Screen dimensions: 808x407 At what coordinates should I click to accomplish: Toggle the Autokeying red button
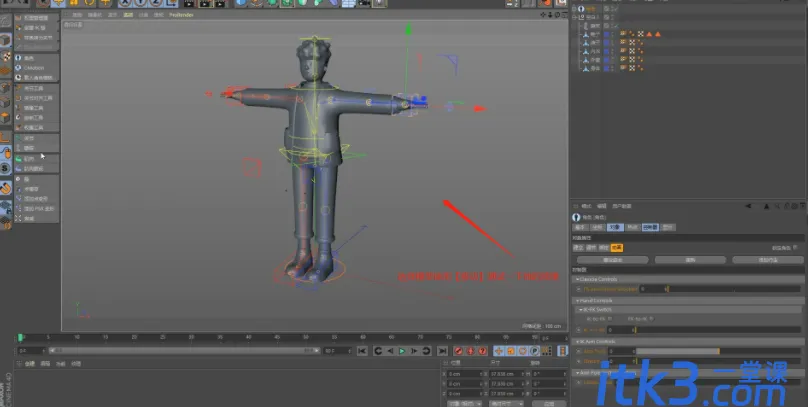[x=470, y=351]
